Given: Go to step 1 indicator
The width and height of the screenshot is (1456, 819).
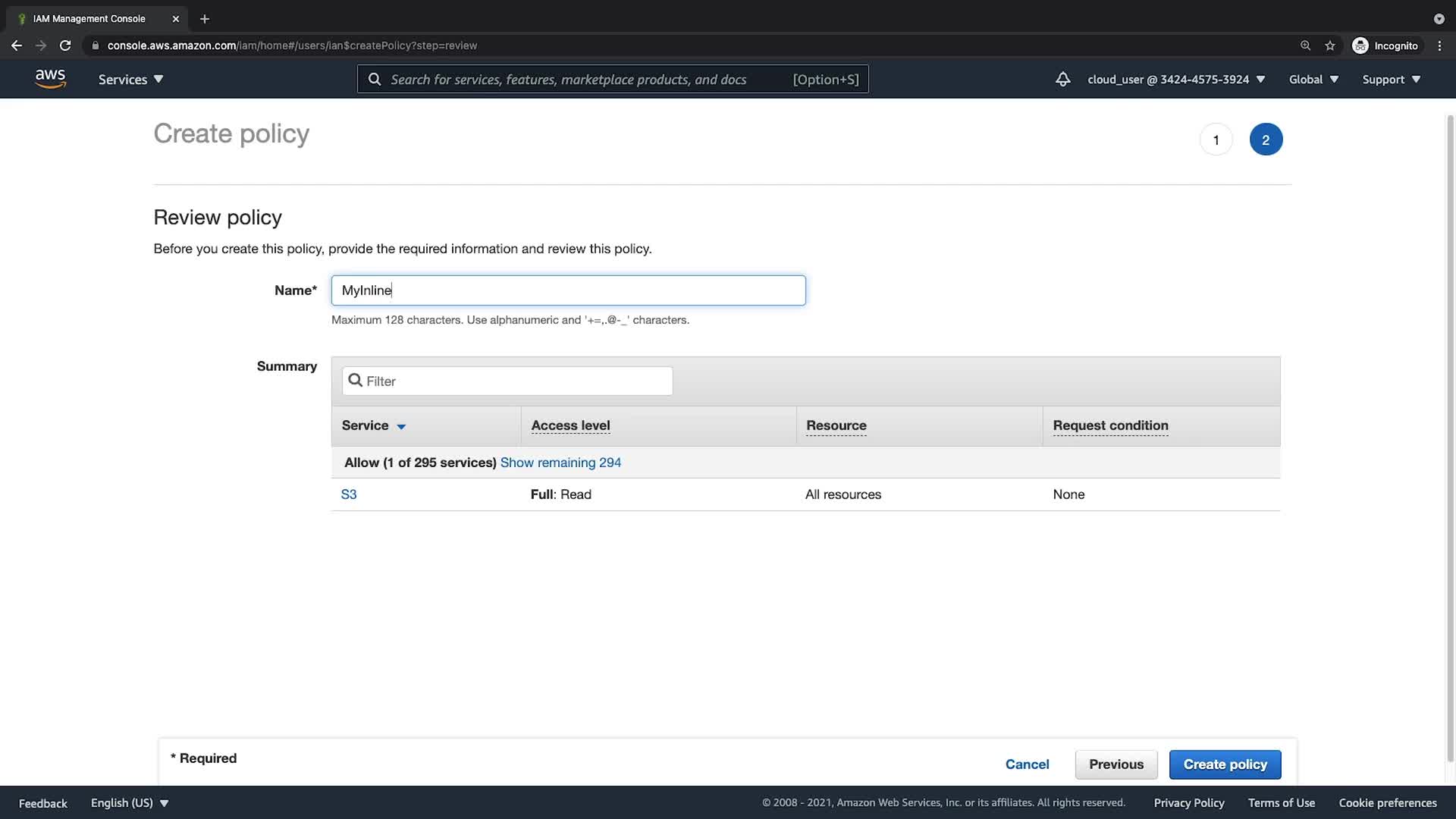Looking at the screenshot, I should tap(1216, 140).
